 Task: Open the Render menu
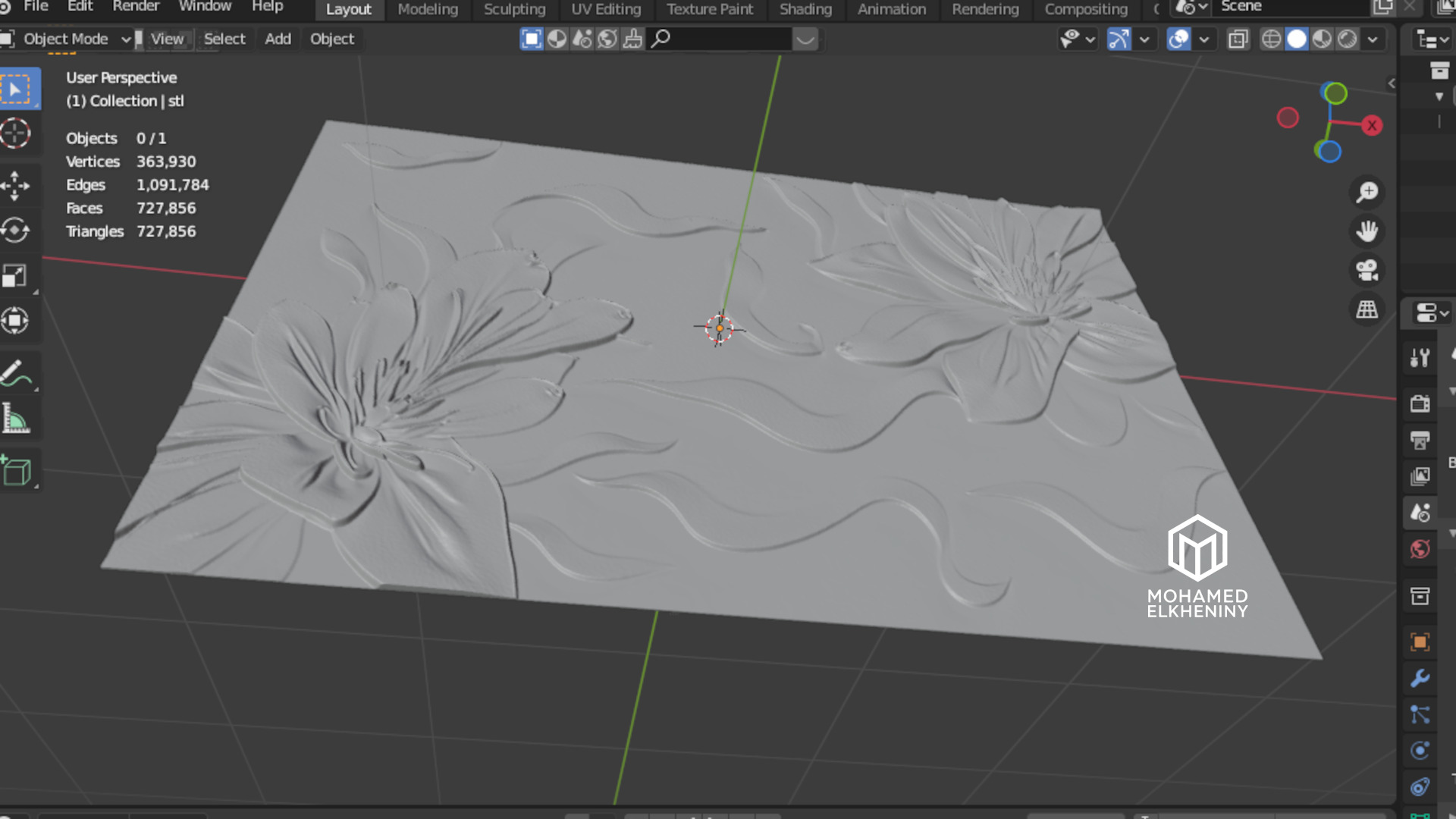[x=136, y=7]
